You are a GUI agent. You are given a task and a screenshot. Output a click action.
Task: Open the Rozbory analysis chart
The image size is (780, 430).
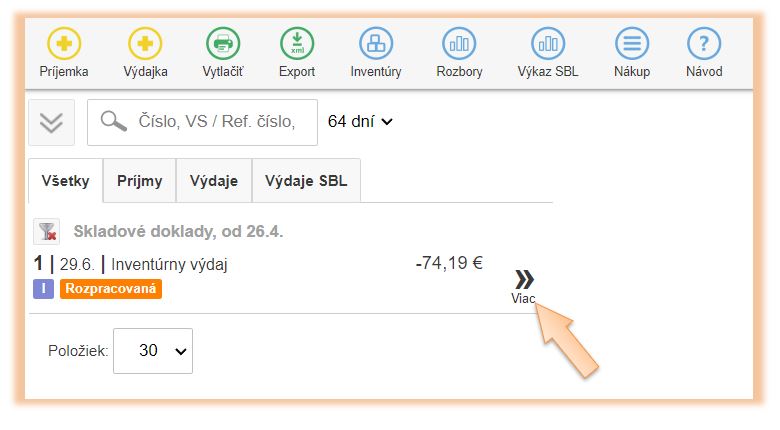(459, 44)
